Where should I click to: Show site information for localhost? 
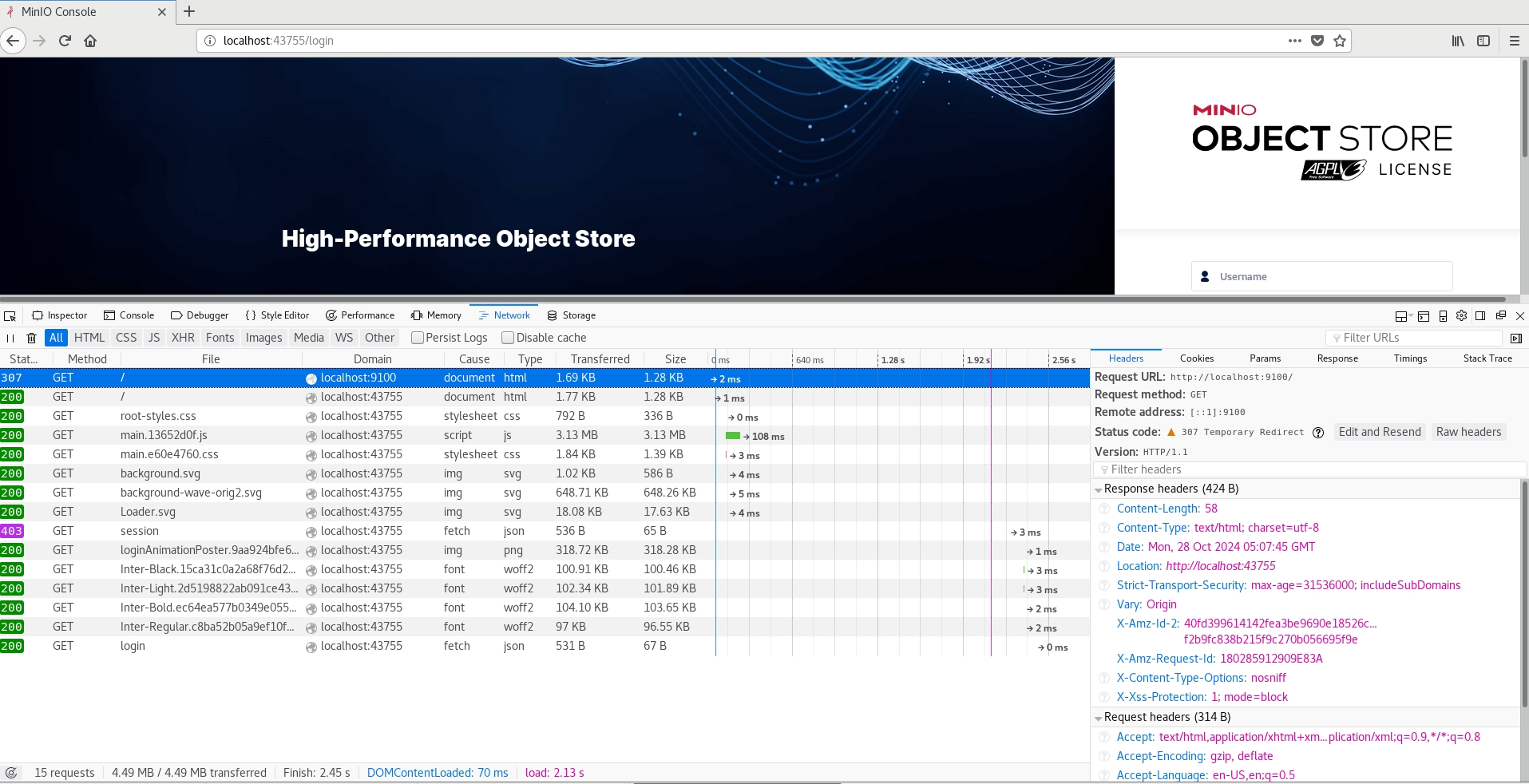(x=210, y=41)
